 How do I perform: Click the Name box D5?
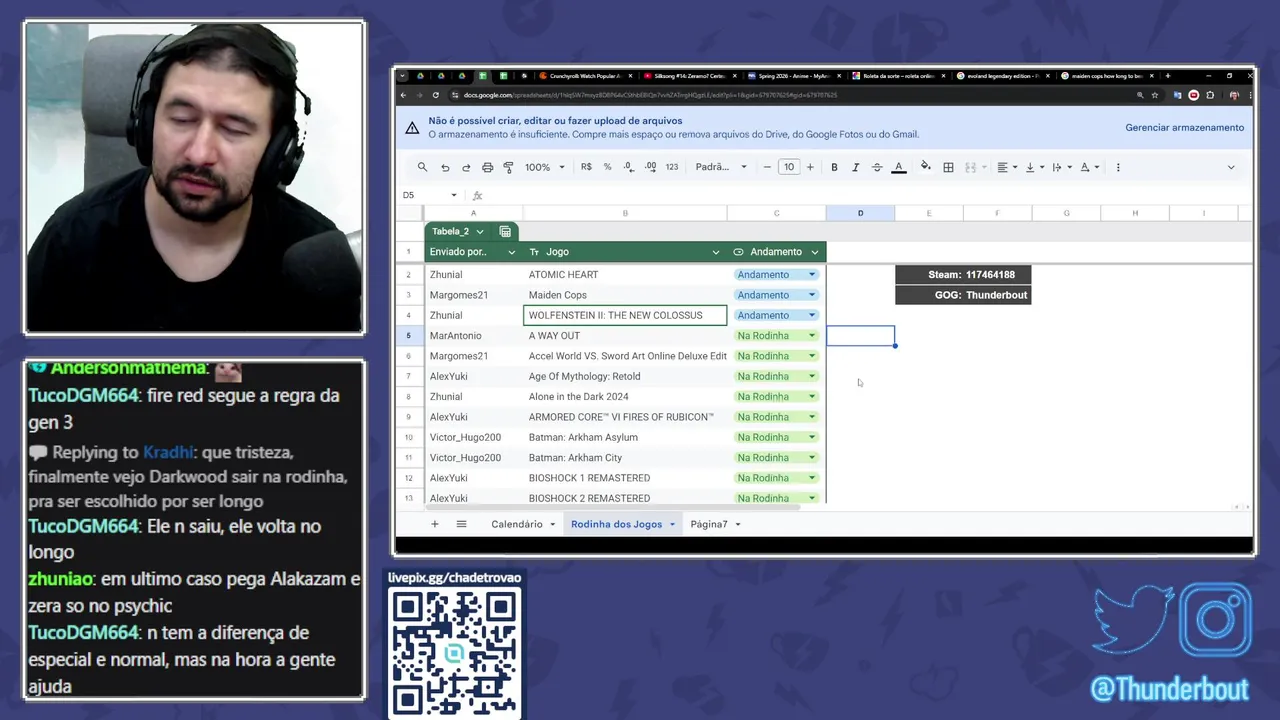click(430, 195)
